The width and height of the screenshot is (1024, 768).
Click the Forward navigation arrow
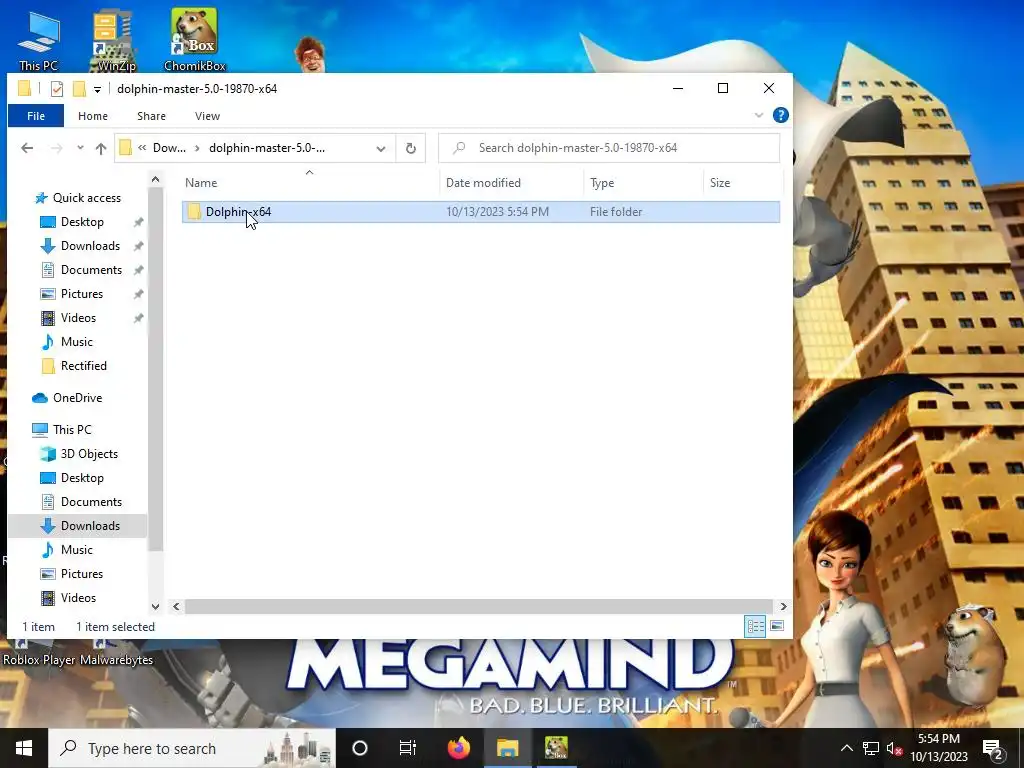(57, 148)
